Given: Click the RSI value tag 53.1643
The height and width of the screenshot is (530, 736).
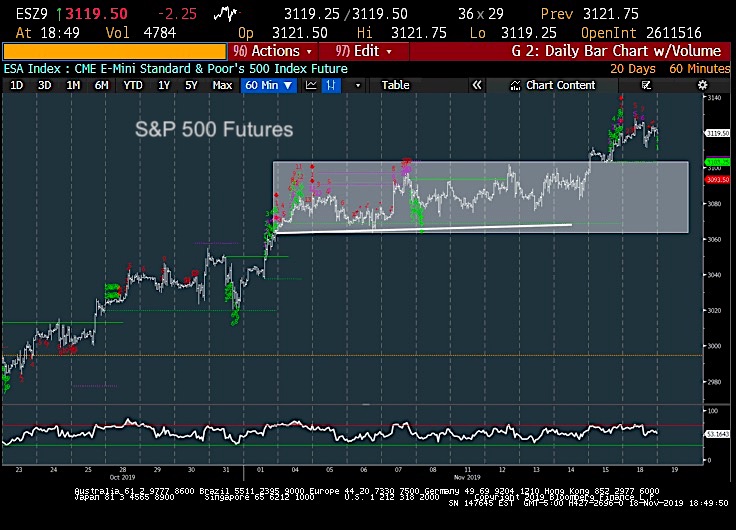Looking at the screenshot, I should pyautogui.click(x=718, y=434).
